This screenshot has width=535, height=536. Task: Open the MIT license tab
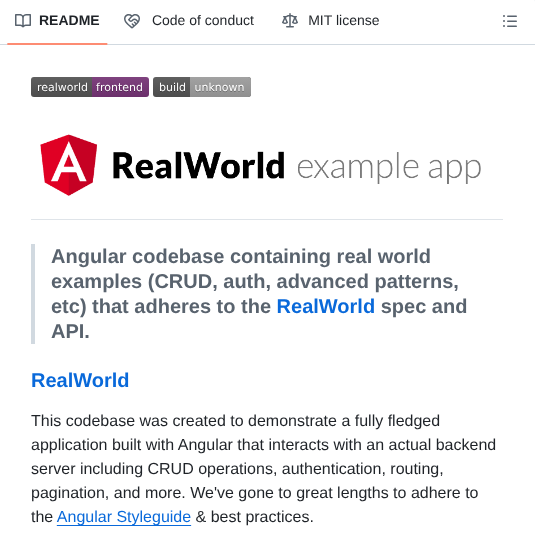pos(330,21)
